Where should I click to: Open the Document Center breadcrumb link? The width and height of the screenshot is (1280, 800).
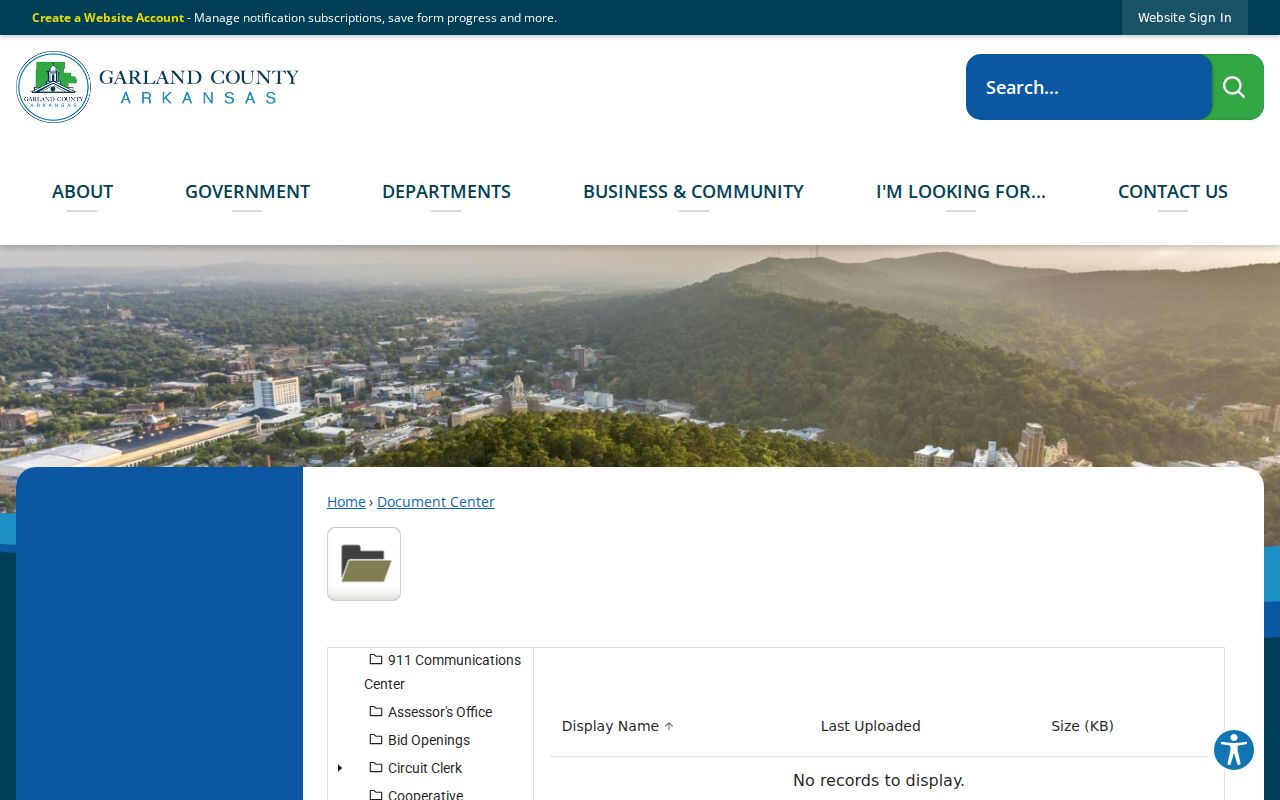436,502
